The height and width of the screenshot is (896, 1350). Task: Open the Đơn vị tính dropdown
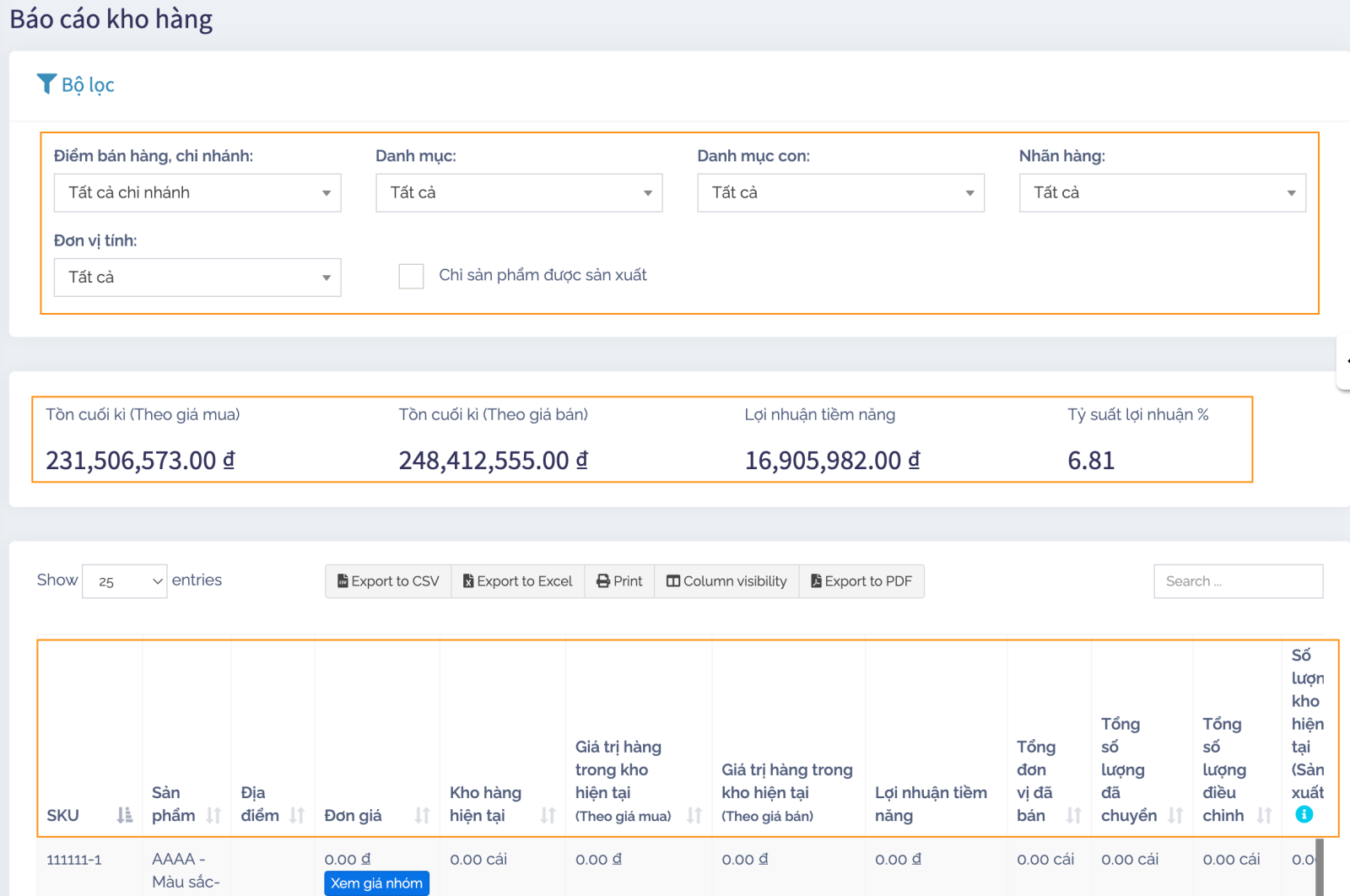tap(197, 277)
